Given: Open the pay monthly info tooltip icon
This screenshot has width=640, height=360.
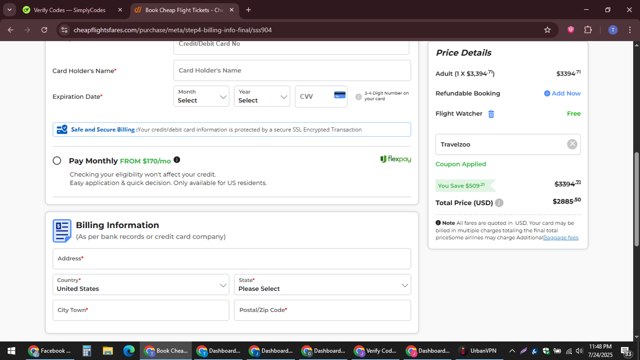Looking at the screenshot, I should [177, 160].
